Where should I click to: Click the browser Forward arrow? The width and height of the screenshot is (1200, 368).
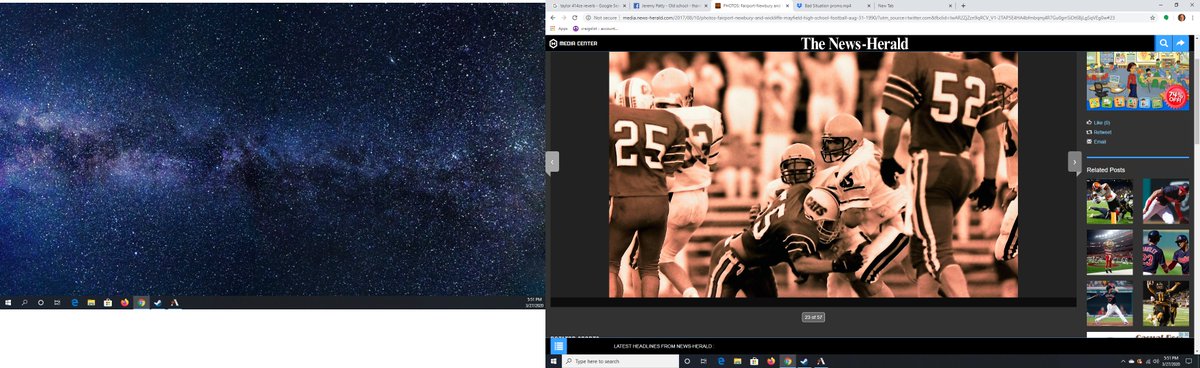pos(565,18)
